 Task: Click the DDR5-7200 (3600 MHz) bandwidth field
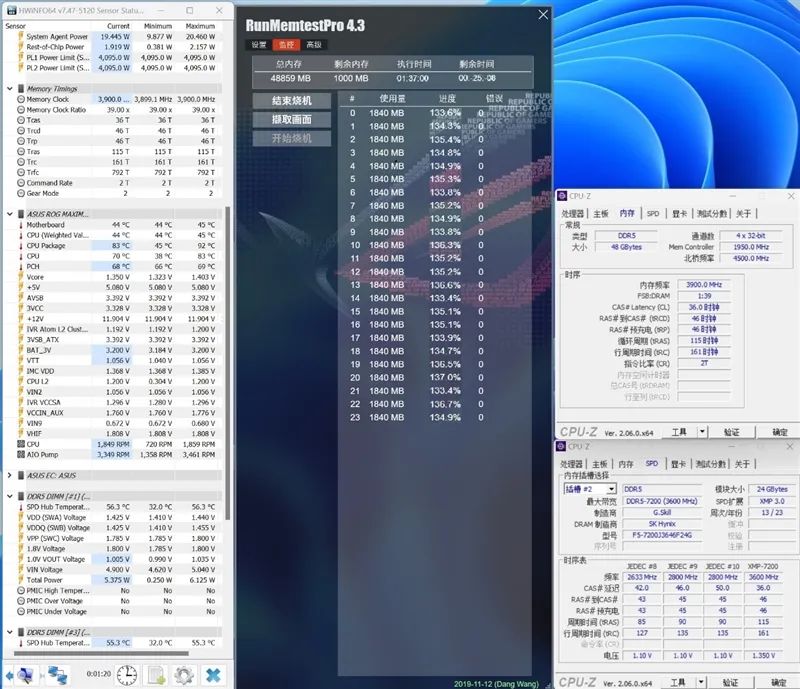pyautogui.click(x=662, y=501)
